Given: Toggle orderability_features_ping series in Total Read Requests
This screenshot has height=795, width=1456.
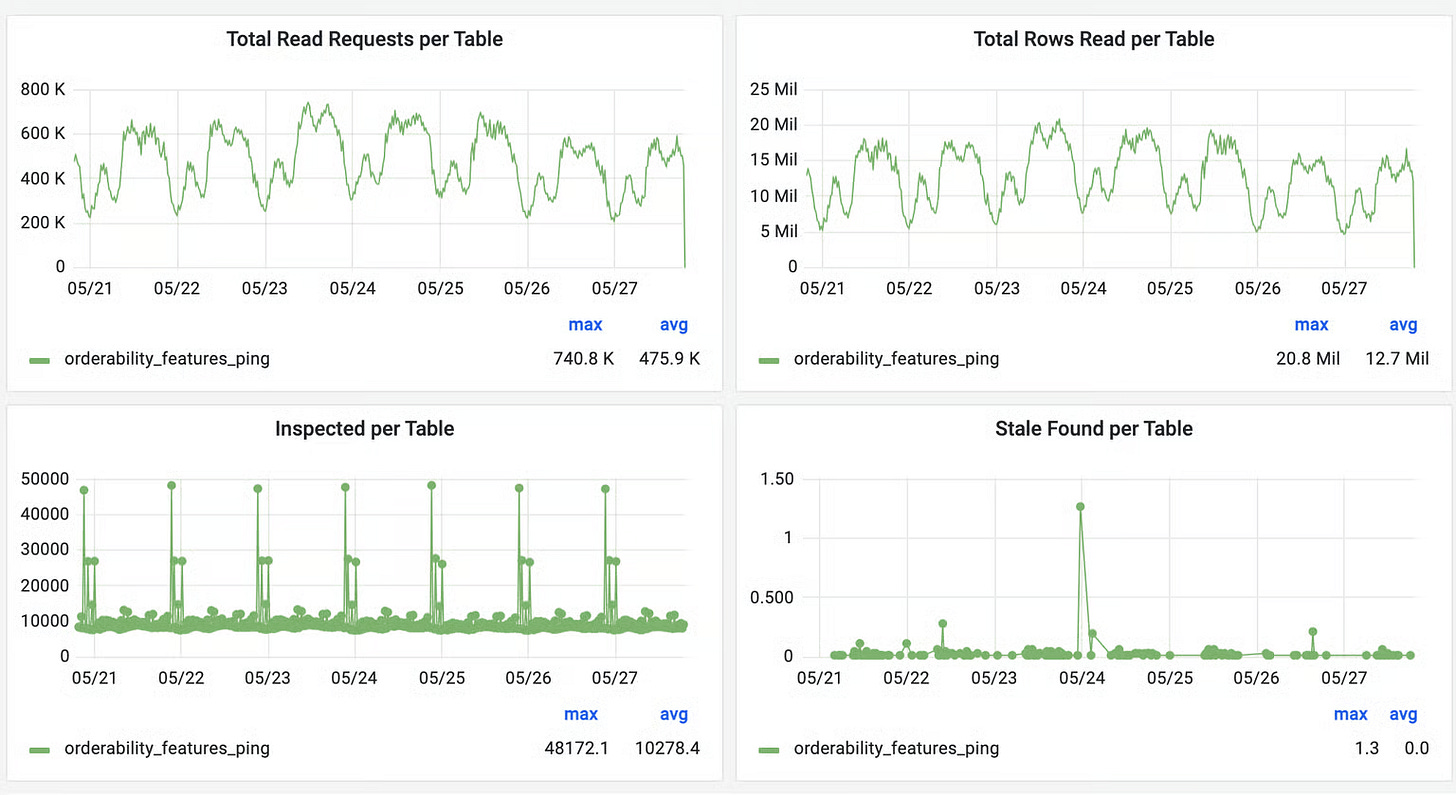Looking at the screenshot, I should tap(167, 359).
